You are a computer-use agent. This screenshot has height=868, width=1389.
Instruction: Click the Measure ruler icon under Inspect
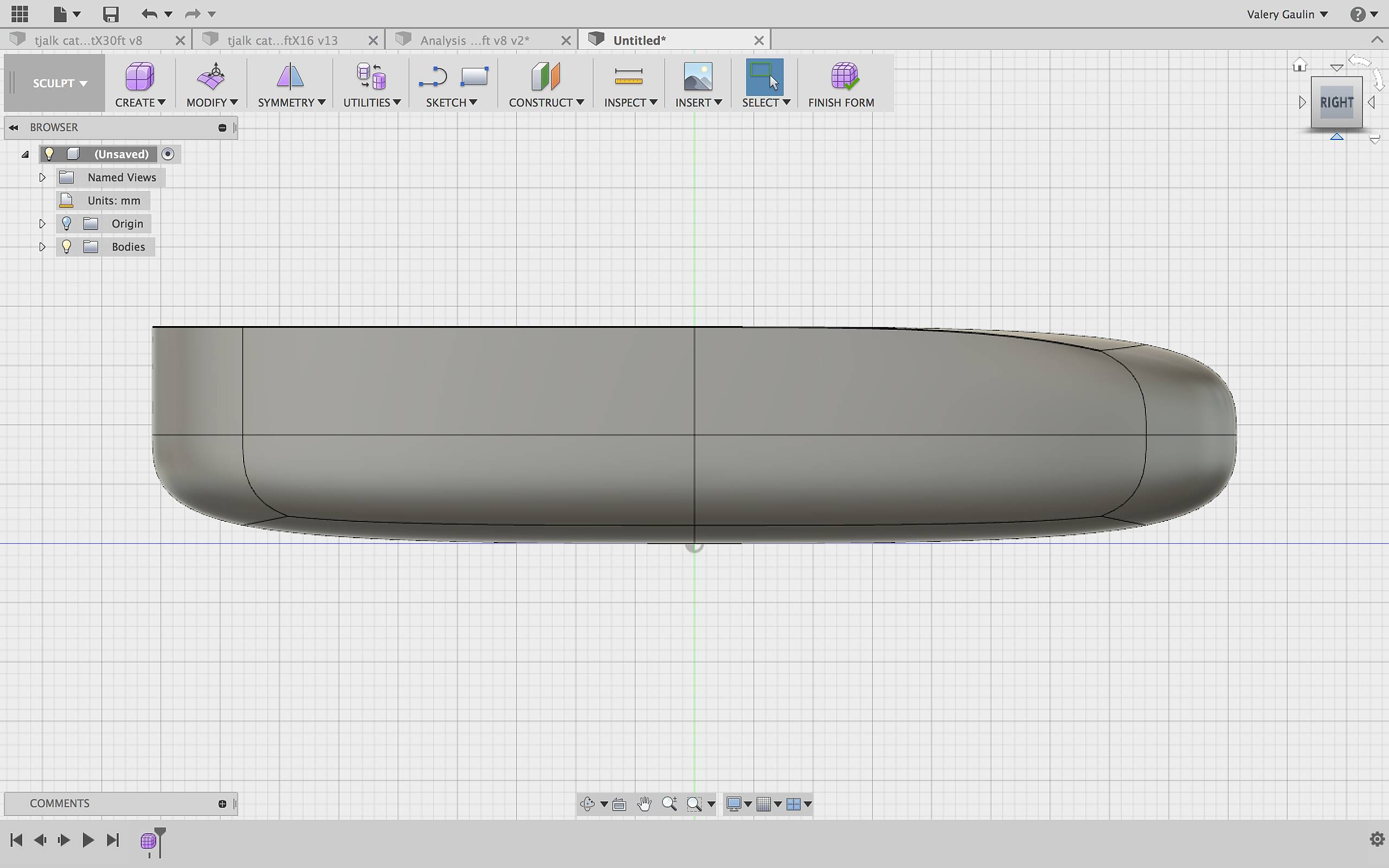tap(628, 76)
